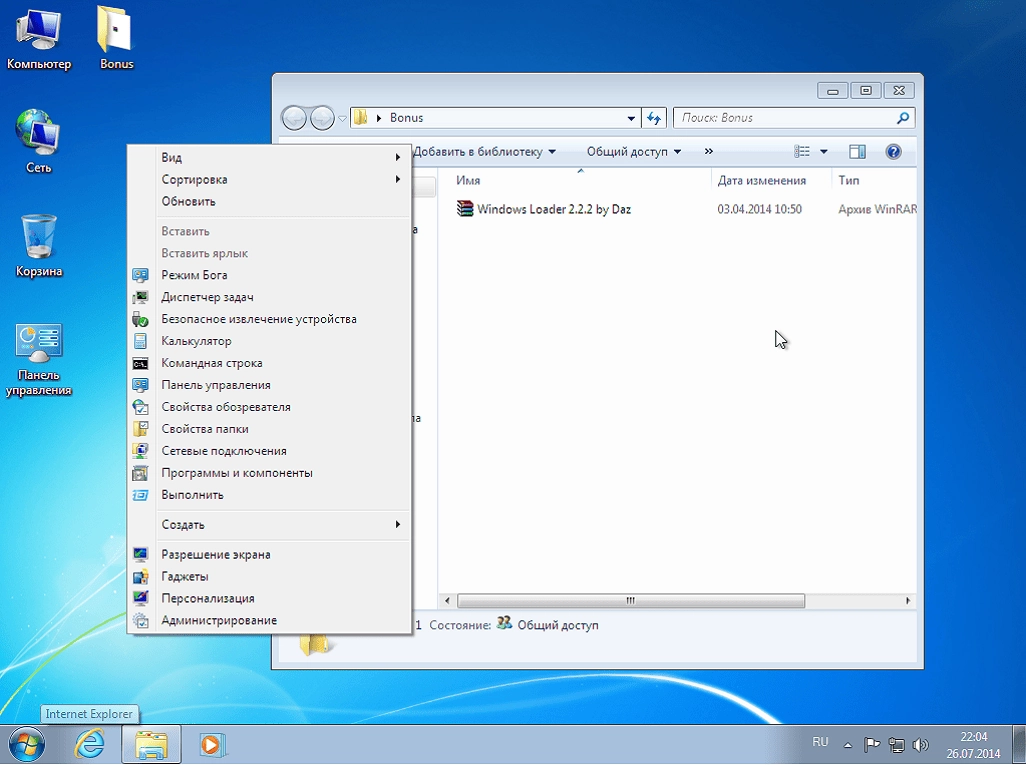Click Общий доступ status in details pane
Screen dimensions: 1026x765
(557, 625)
